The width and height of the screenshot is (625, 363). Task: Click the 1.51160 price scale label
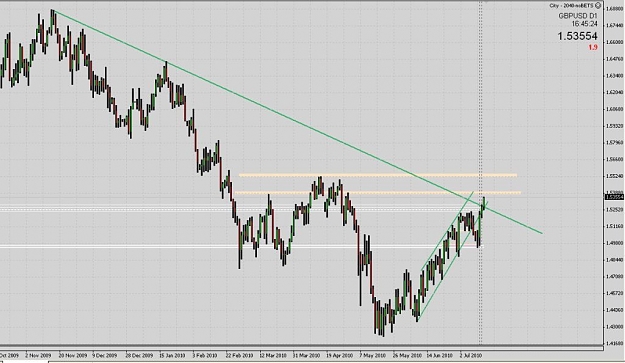click(614, 226)
